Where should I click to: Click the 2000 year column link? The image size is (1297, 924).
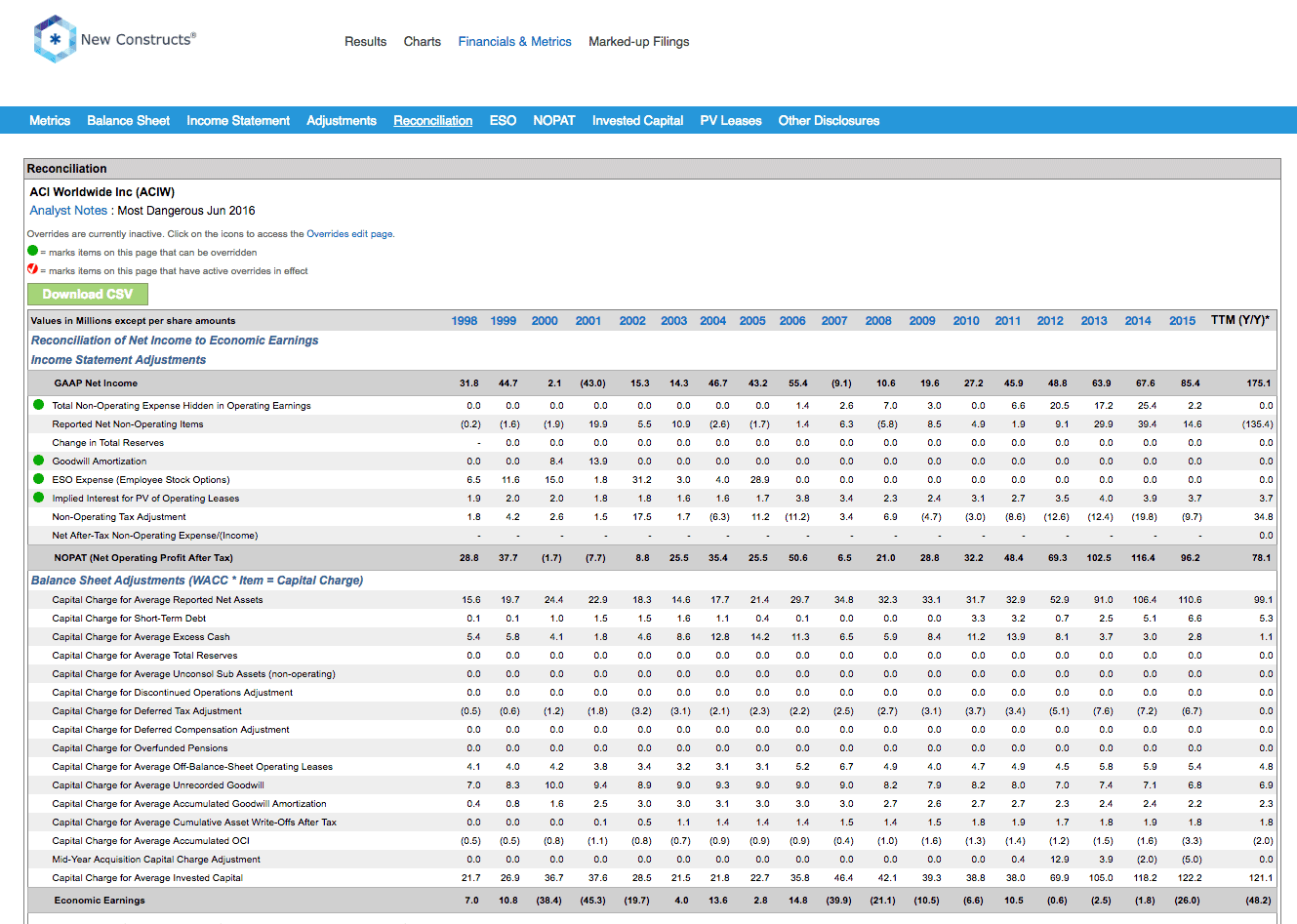coord(545,321)
